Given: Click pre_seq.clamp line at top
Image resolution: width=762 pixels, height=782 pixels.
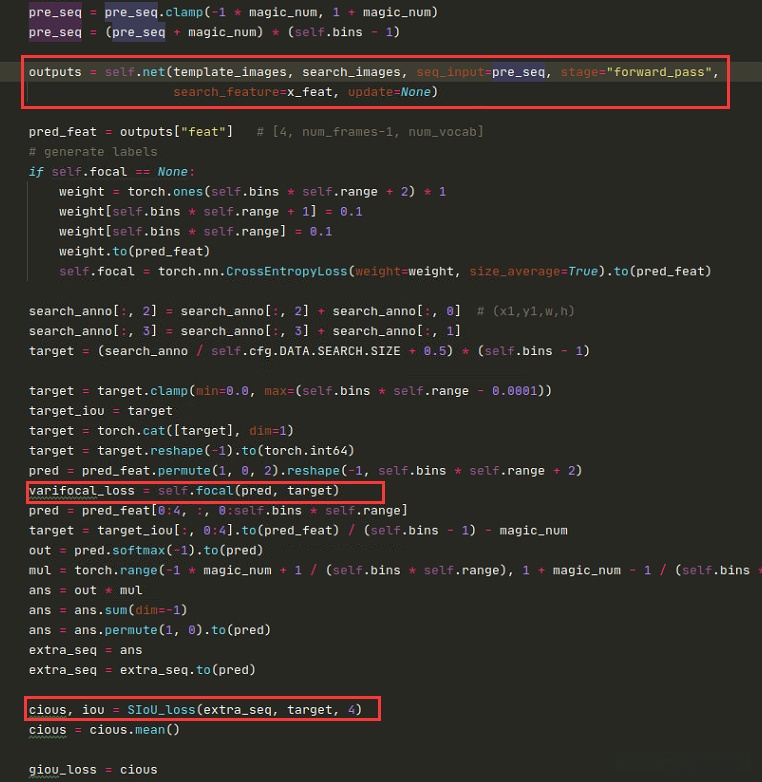Looking at the screenshot, I should point(233,12).
